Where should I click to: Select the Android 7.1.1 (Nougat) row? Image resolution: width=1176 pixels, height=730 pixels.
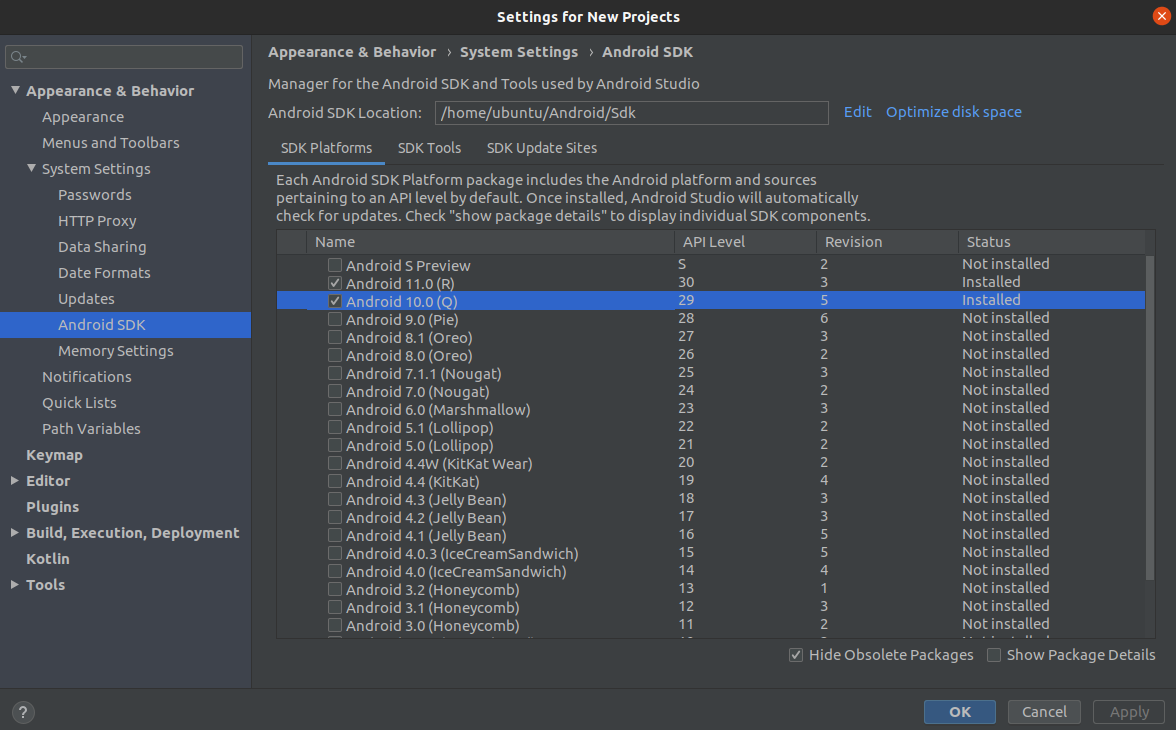click(x=711, y=373)
